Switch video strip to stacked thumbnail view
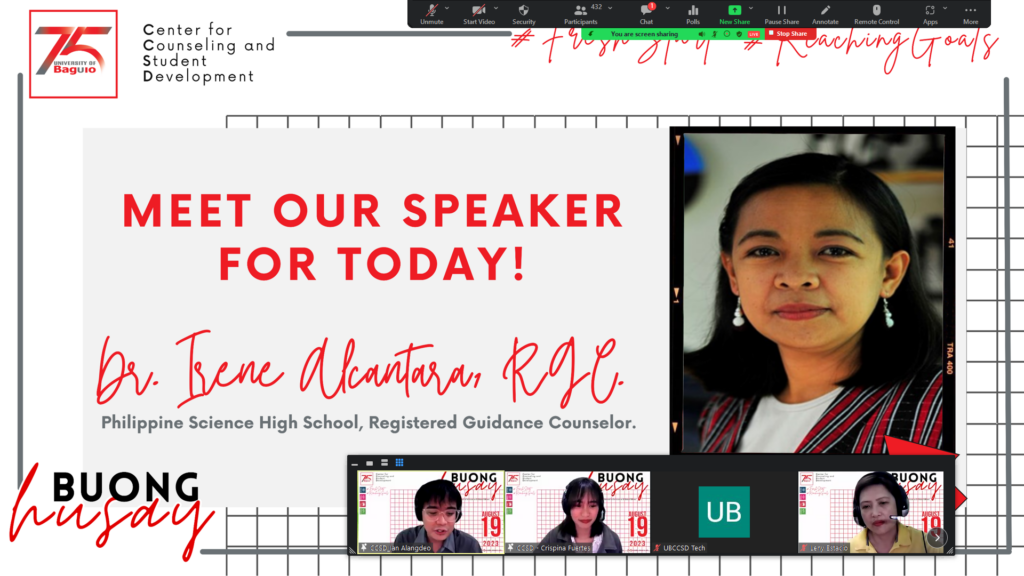The height and width of the screenshot is (576, 1024). pos(385,463)
